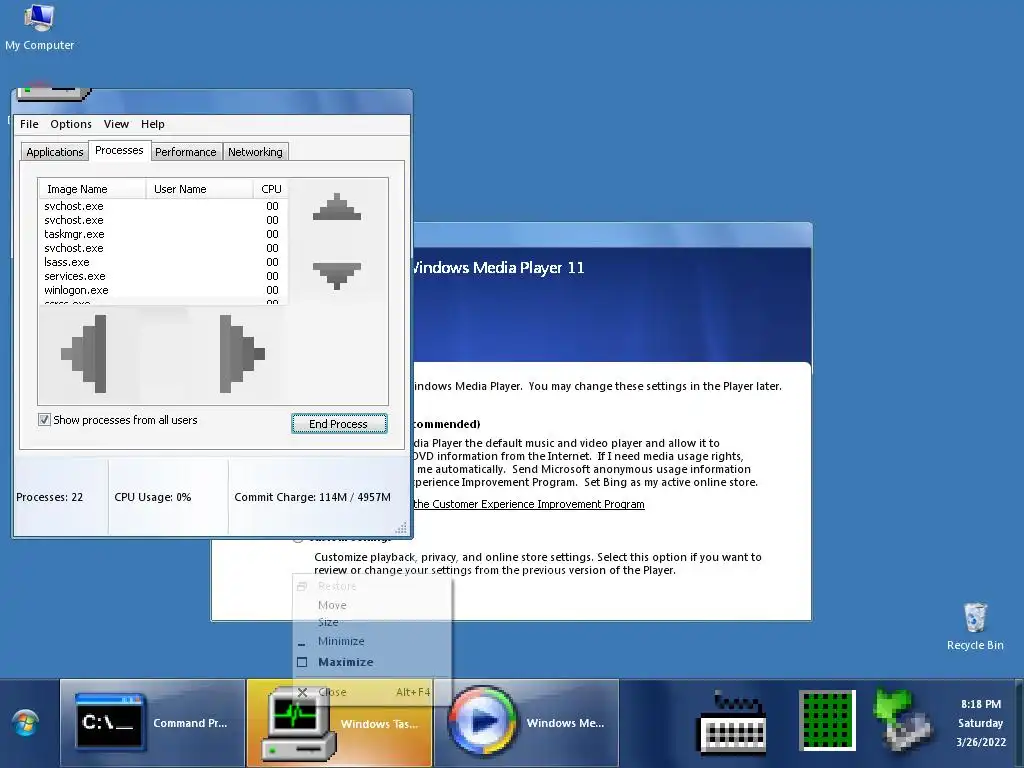Click the scroll down arrow in process list

click(x=337, y=276)
